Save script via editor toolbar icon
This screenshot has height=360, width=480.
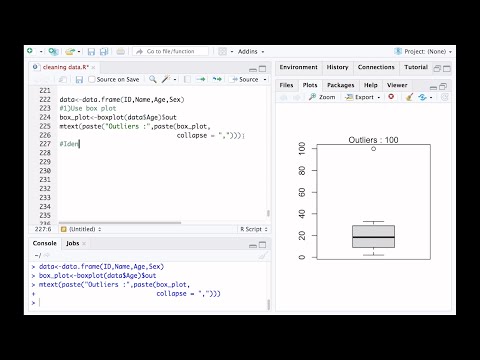79,79
